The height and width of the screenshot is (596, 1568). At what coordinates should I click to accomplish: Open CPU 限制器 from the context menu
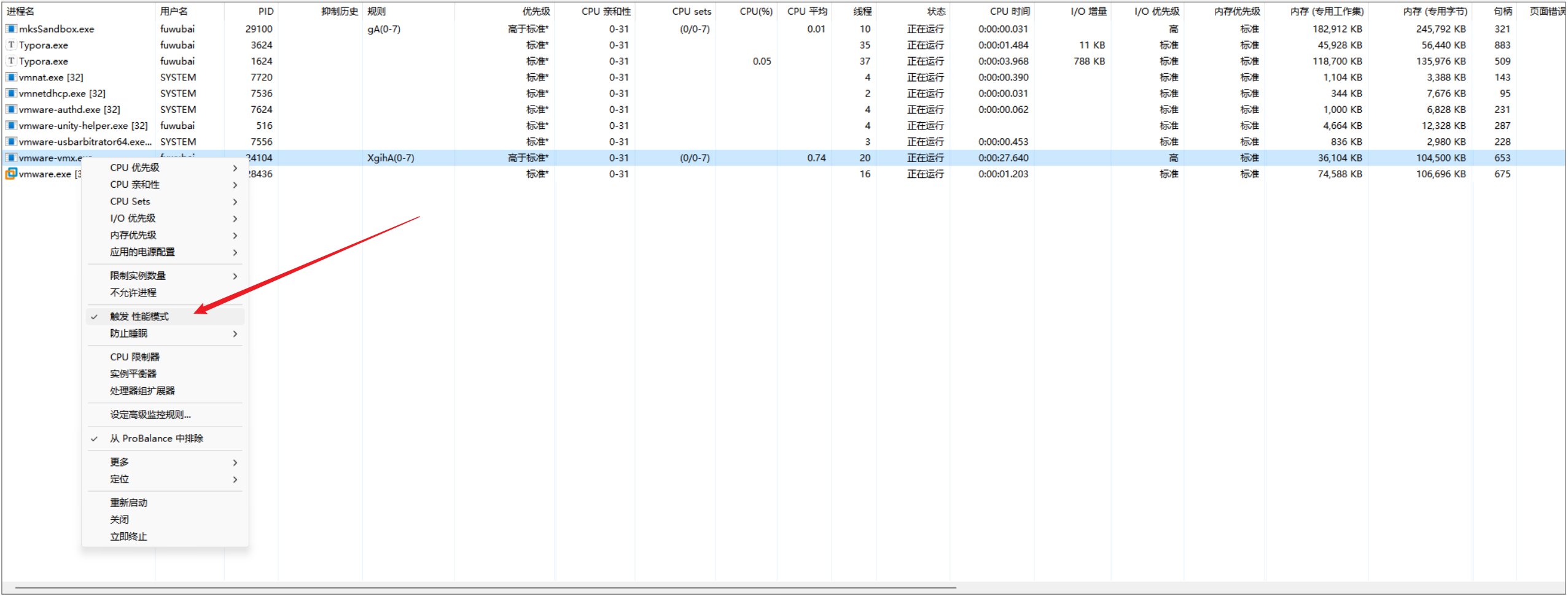pyautogui.click(x=166, y=357)
